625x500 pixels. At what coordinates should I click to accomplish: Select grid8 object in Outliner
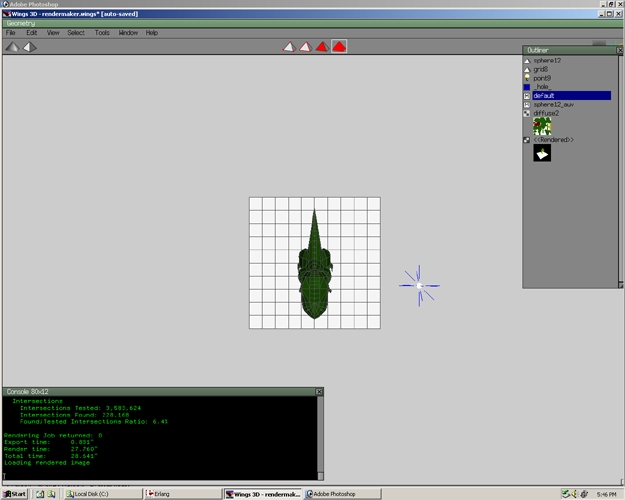(x=540, y=69)
